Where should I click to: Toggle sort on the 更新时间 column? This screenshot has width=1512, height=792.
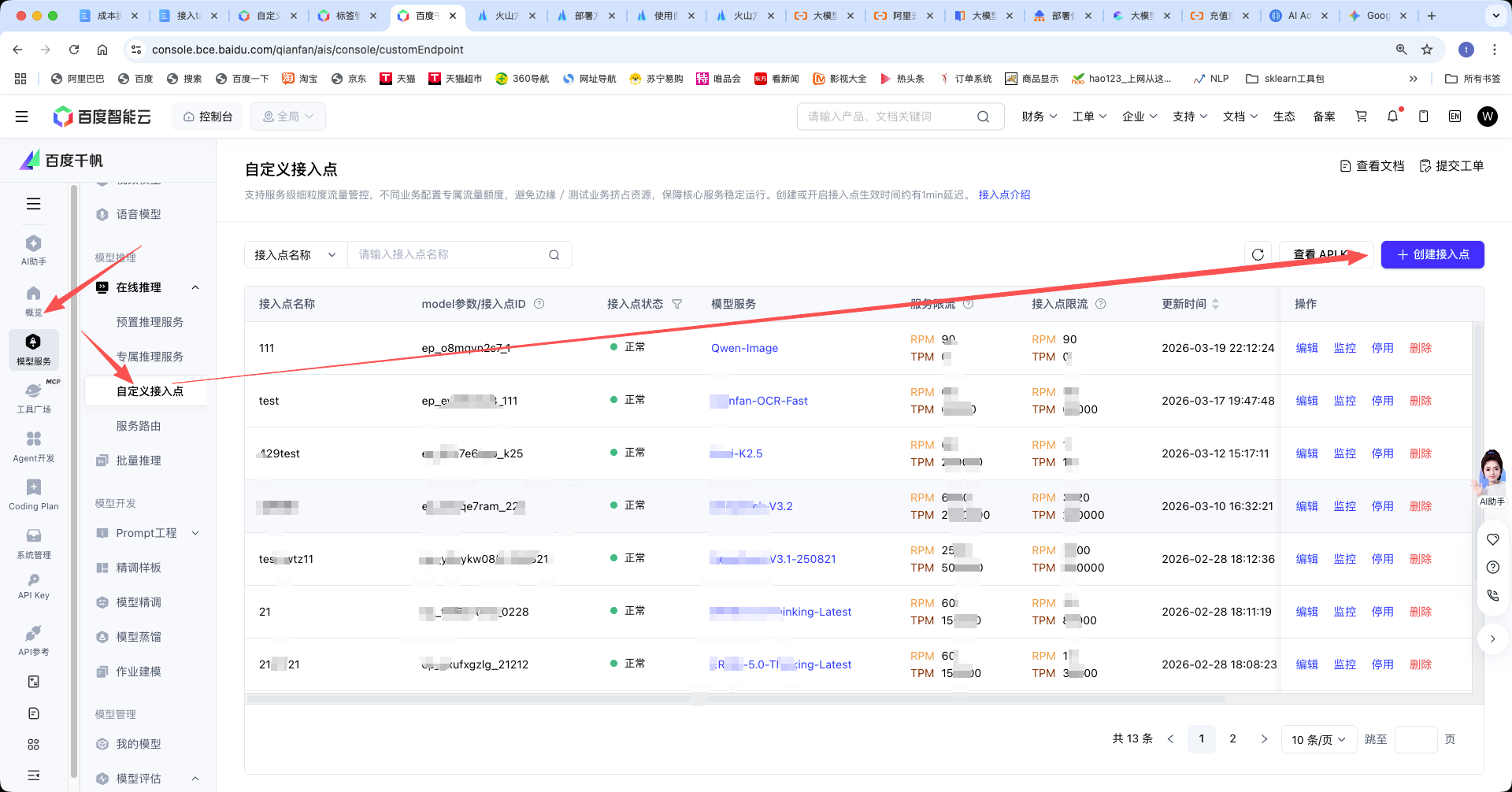1215,304
